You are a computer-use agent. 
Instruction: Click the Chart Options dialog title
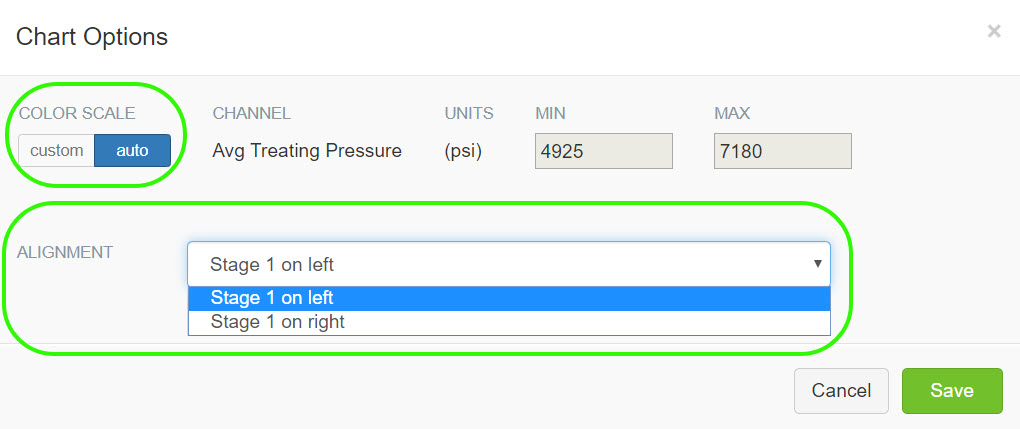click(92, 37)
